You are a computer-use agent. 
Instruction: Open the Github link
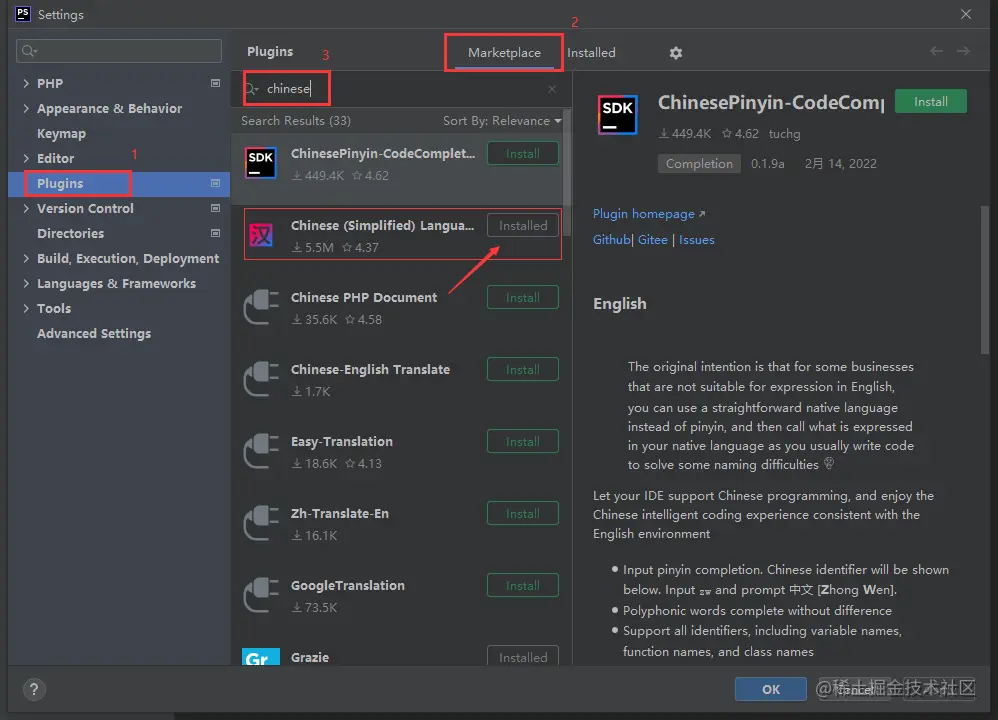611,240
